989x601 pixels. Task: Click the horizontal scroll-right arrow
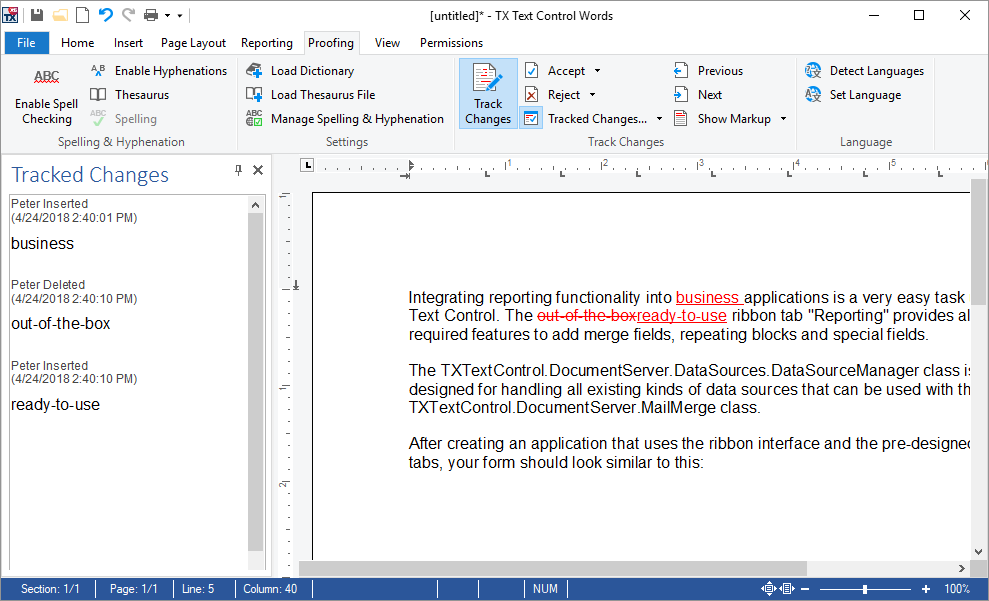coord(961,568)
